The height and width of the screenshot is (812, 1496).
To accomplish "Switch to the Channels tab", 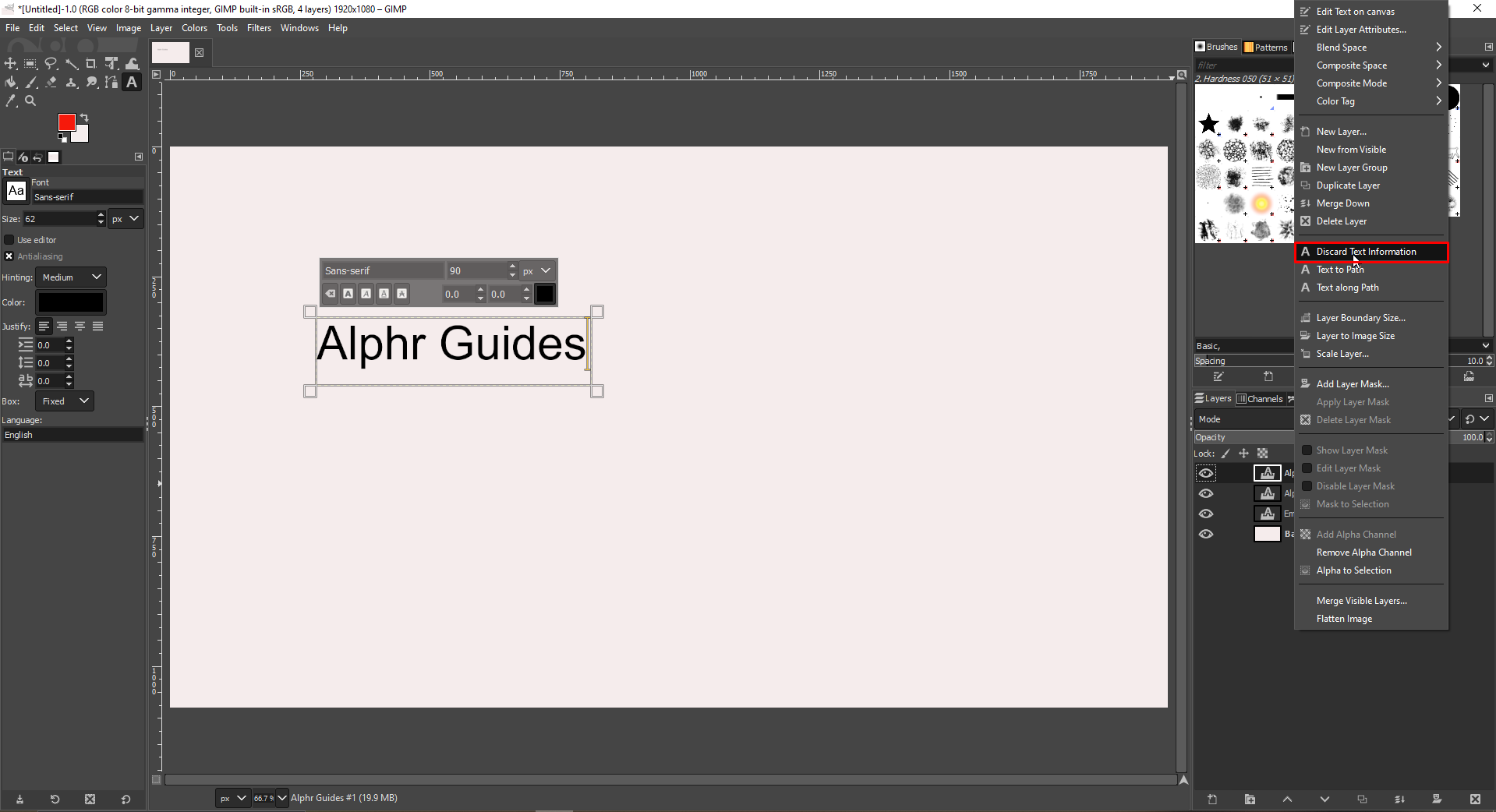I will pos(1260,399).
